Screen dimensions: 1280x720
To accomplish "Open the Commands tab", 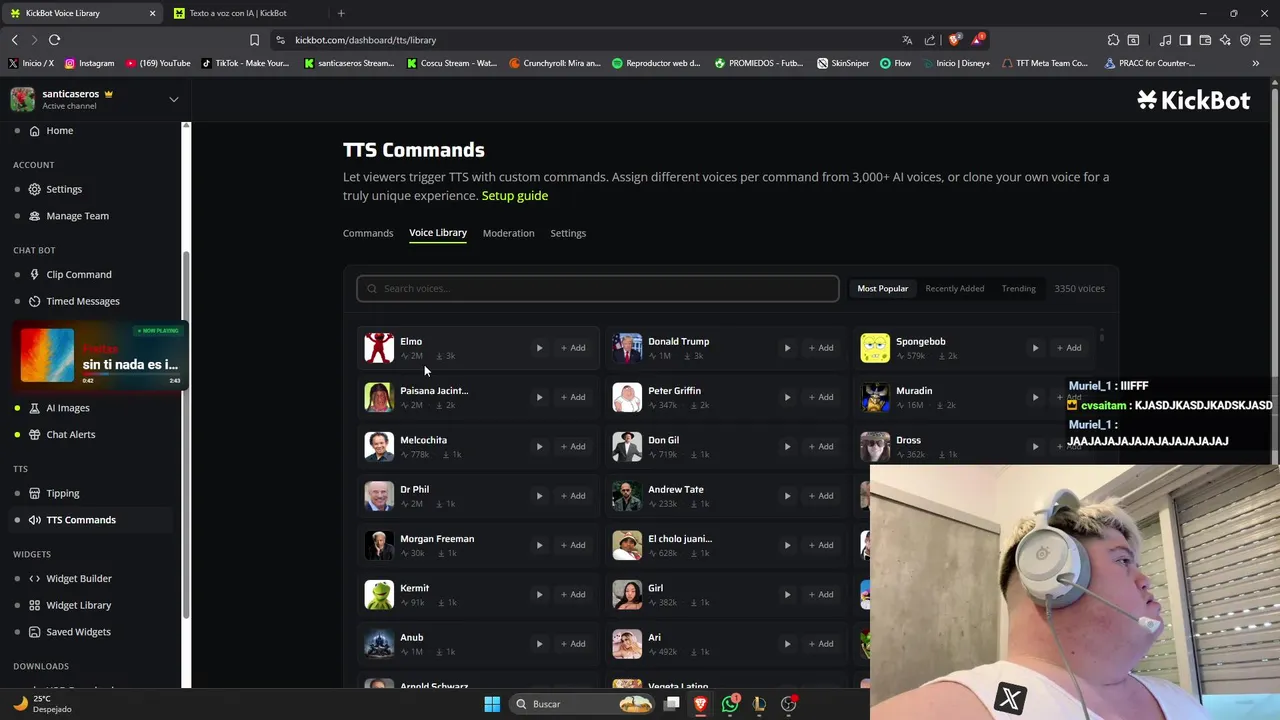I will point(368,233).
